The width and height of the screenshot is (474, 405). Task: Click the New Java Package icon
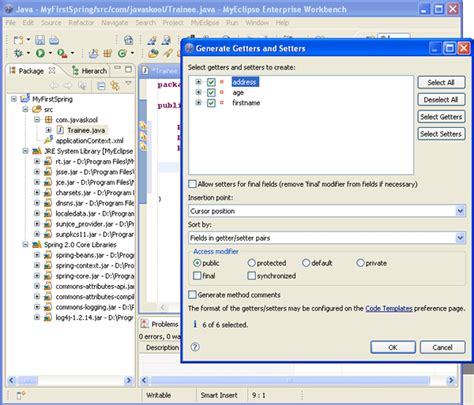(107, 53)
